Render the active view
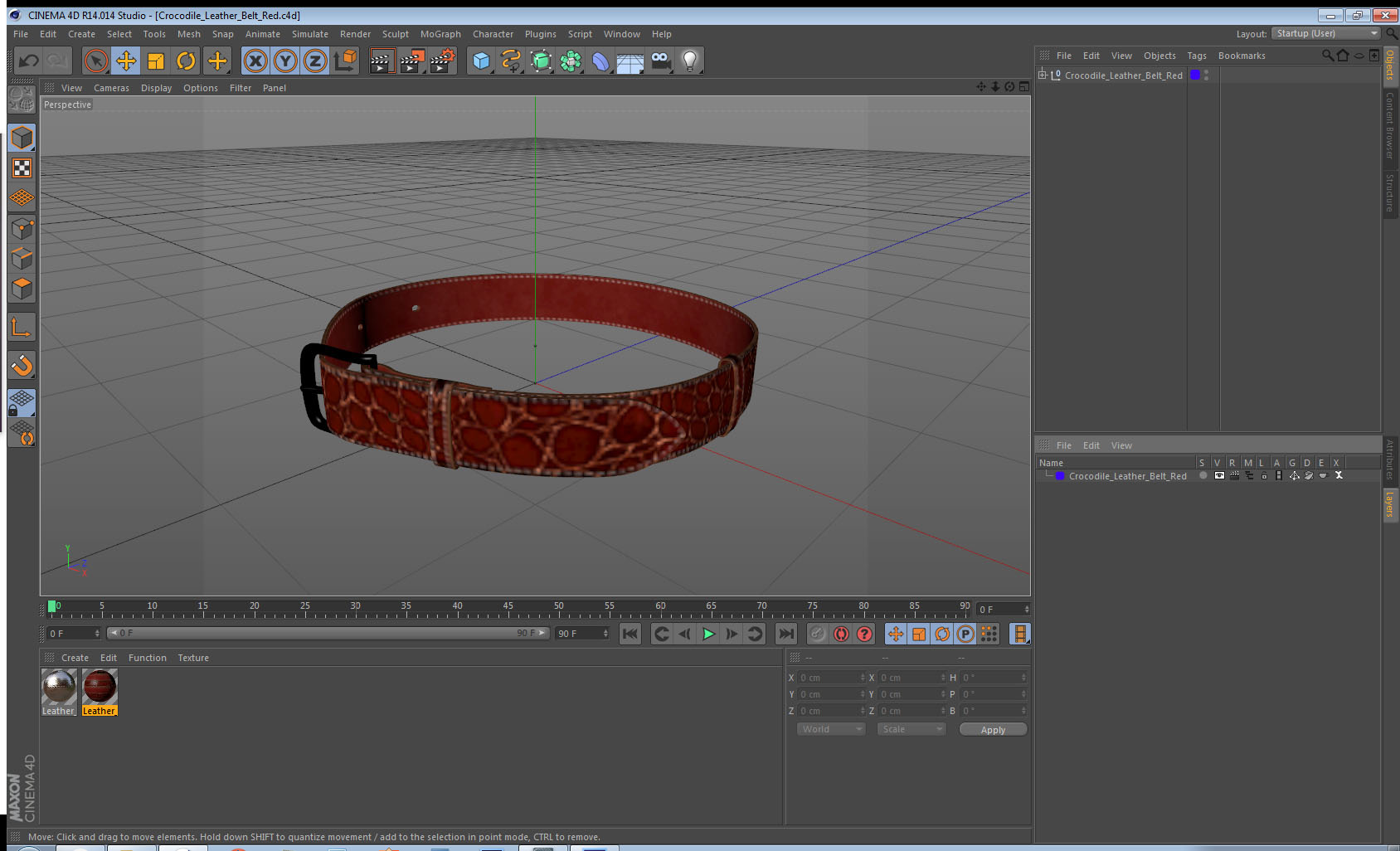 click(x=381, y=61)
